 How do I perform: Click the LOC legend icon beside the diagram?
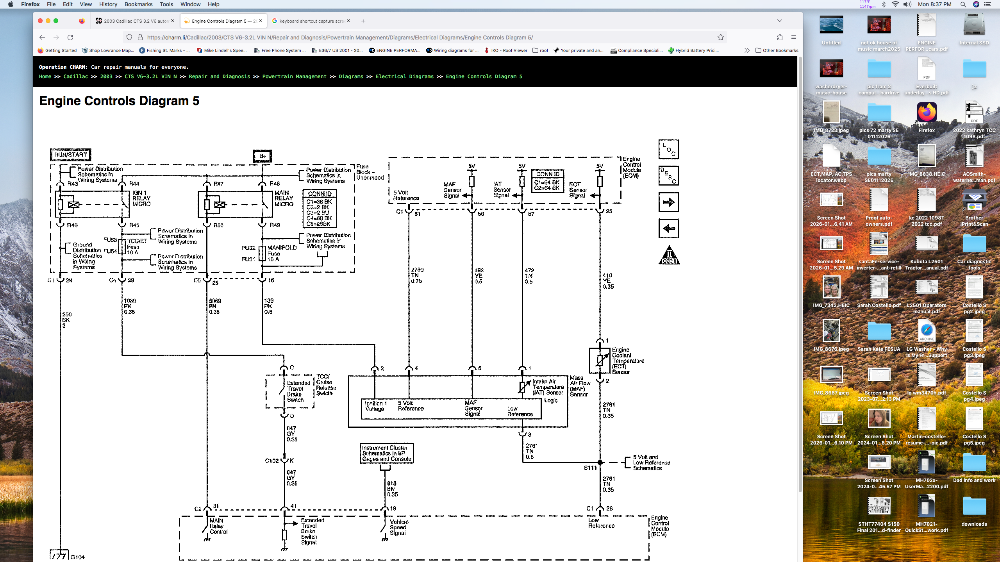668,149
